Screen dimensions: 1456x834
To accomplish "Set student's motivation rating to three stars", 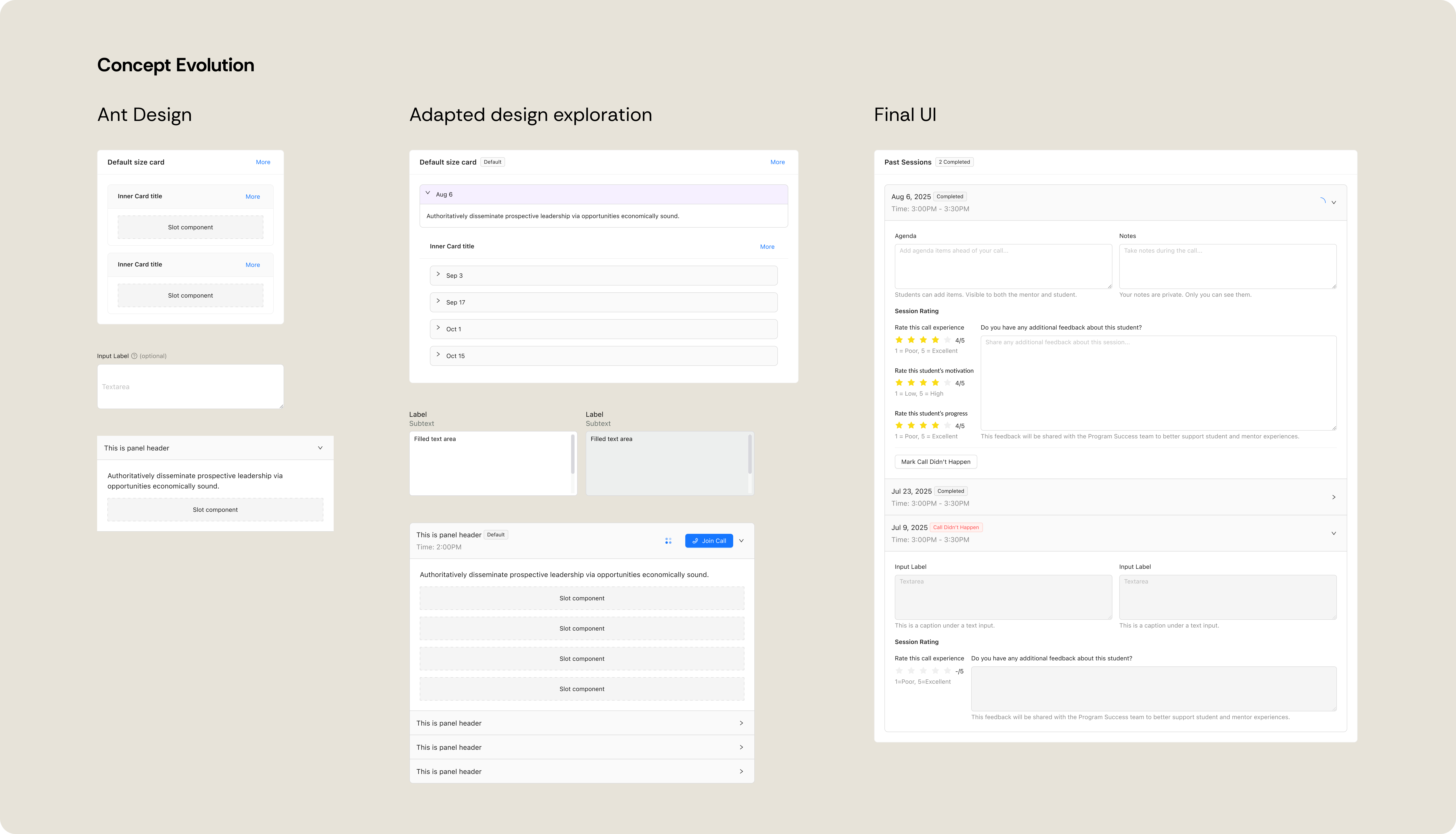I will coord(923,383).
